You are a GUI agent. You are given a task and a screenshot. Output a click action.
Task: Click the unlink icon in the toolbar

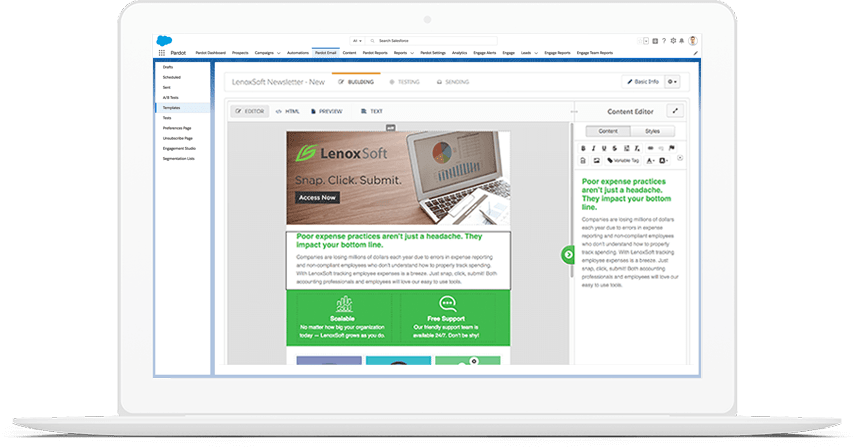(661, 148)
